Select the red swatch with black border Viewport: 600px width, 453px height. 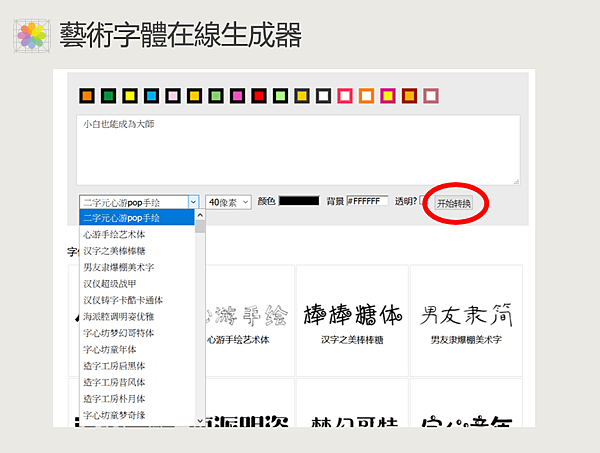pos(259,96)
